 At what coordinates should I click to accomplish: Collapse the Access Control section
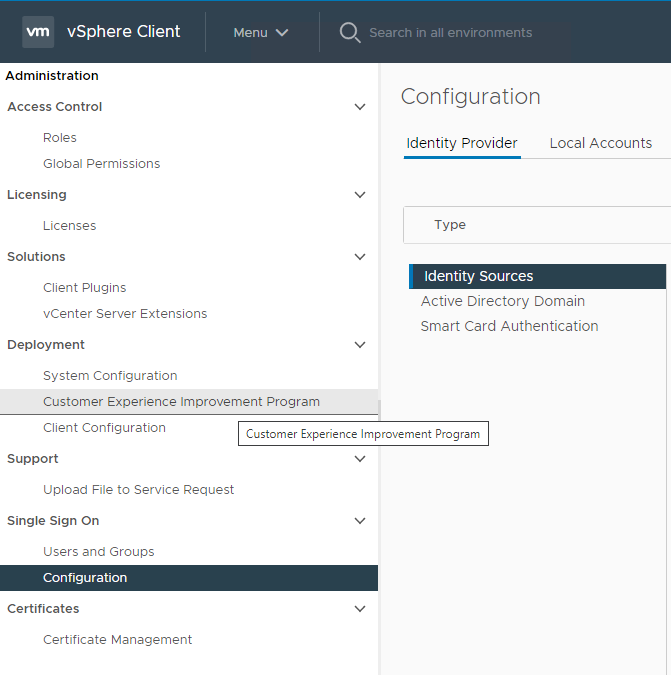[x=360, y=107]
